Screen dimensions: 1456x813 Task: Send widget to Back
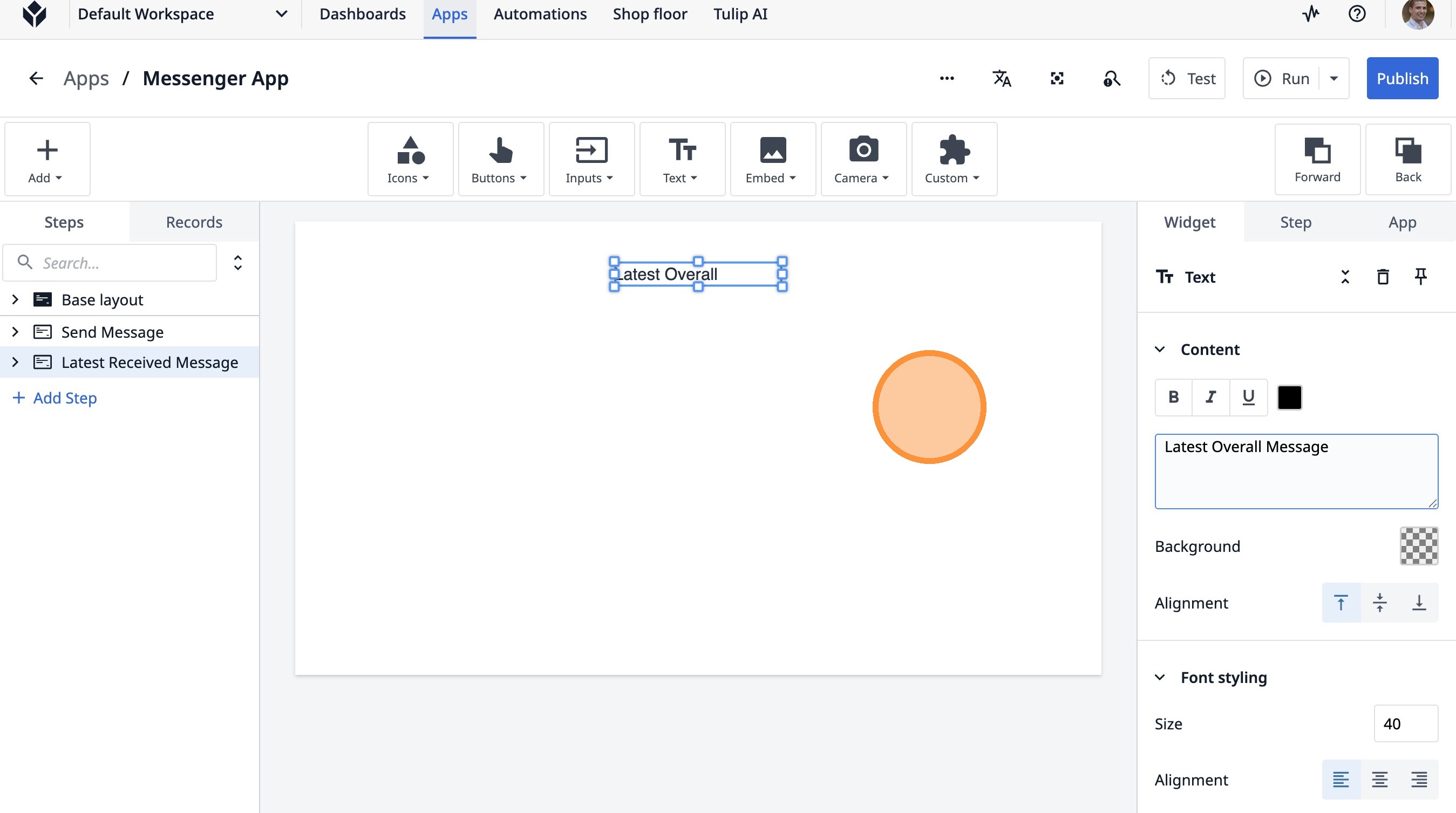(x=1407, y=159)
